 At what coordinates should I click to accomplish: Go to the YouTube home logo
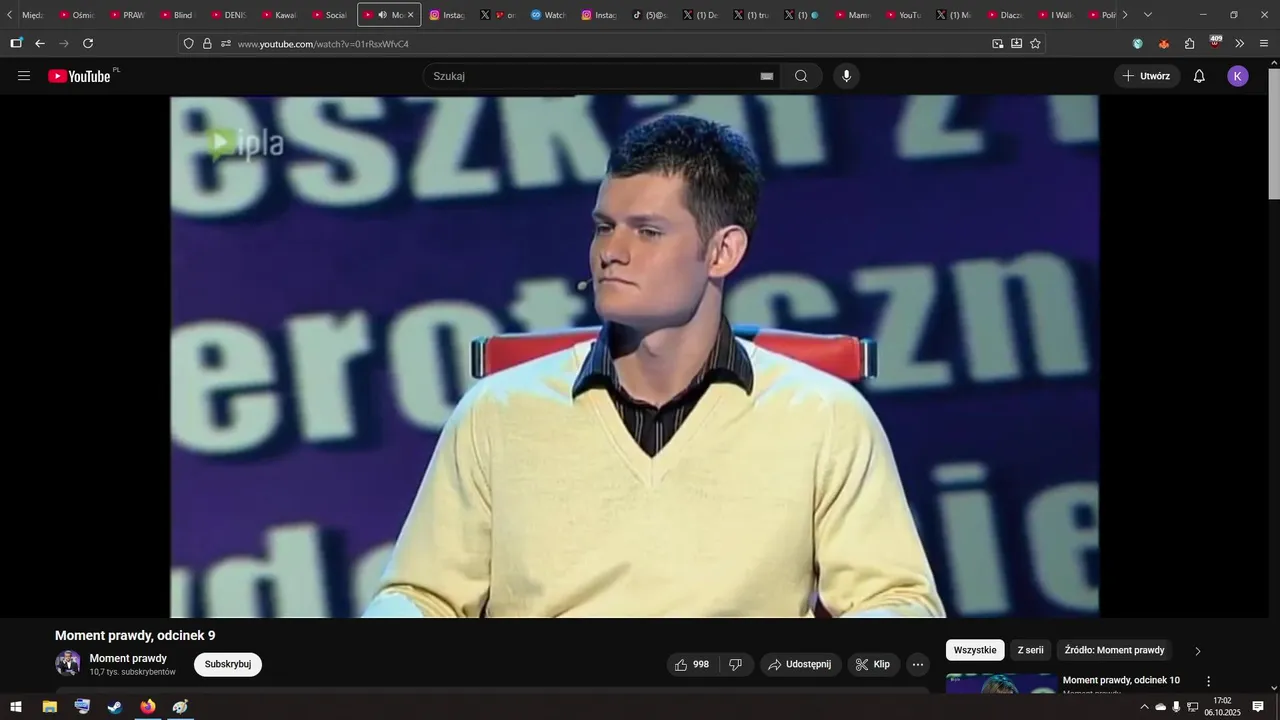[x=79, y=76]
